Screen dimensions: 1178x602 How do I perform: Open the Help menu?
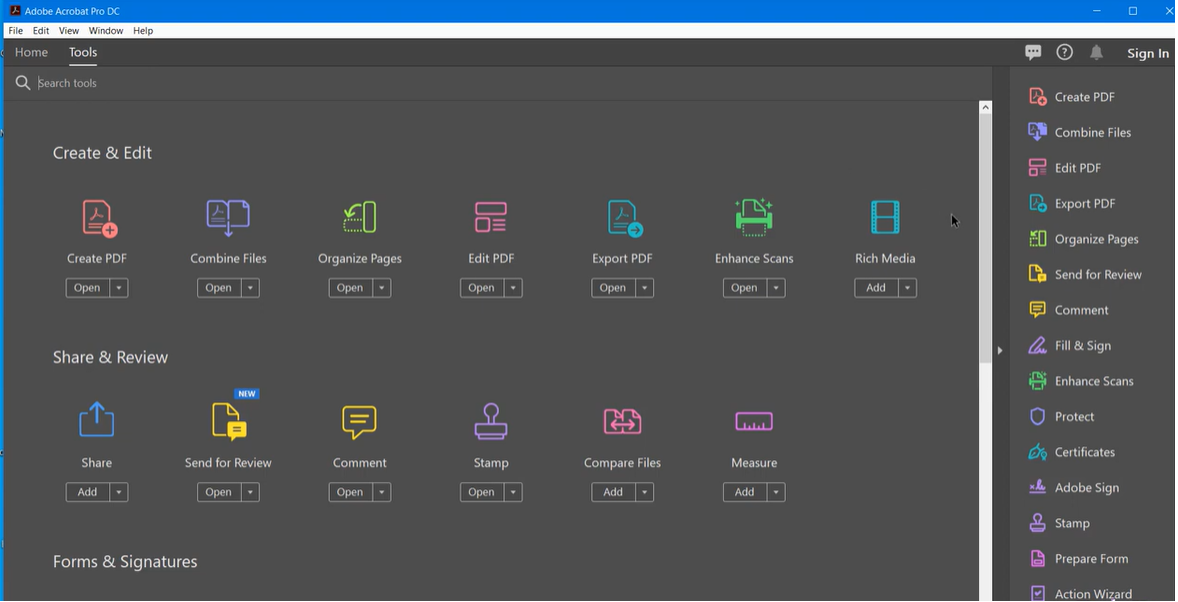(x=143, y=31)
